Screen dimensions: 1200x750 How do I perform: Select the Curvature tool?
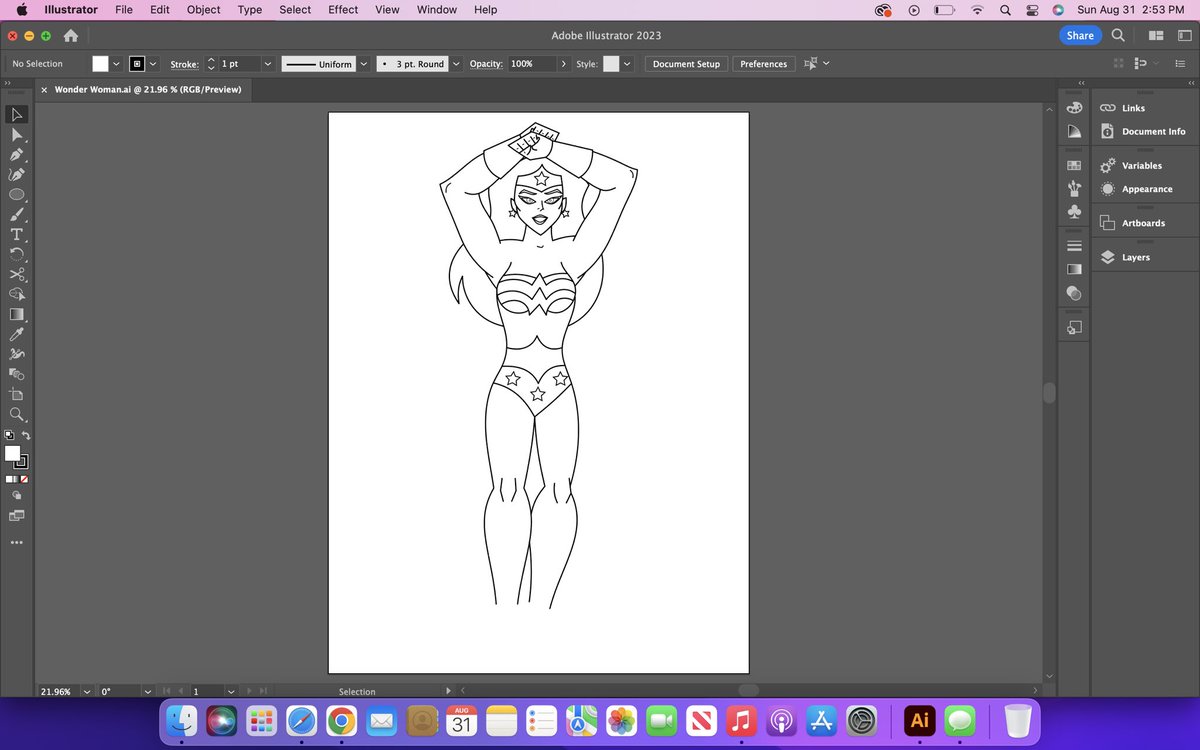(x=16, y=175)
